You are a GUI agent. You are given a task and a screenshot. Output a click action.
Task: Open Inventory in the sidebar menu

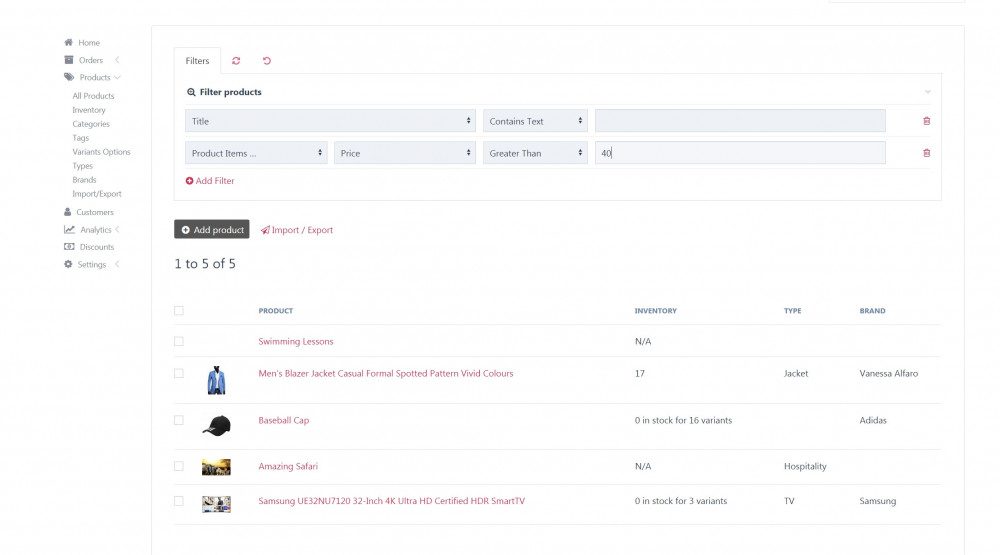pos(88,110)
